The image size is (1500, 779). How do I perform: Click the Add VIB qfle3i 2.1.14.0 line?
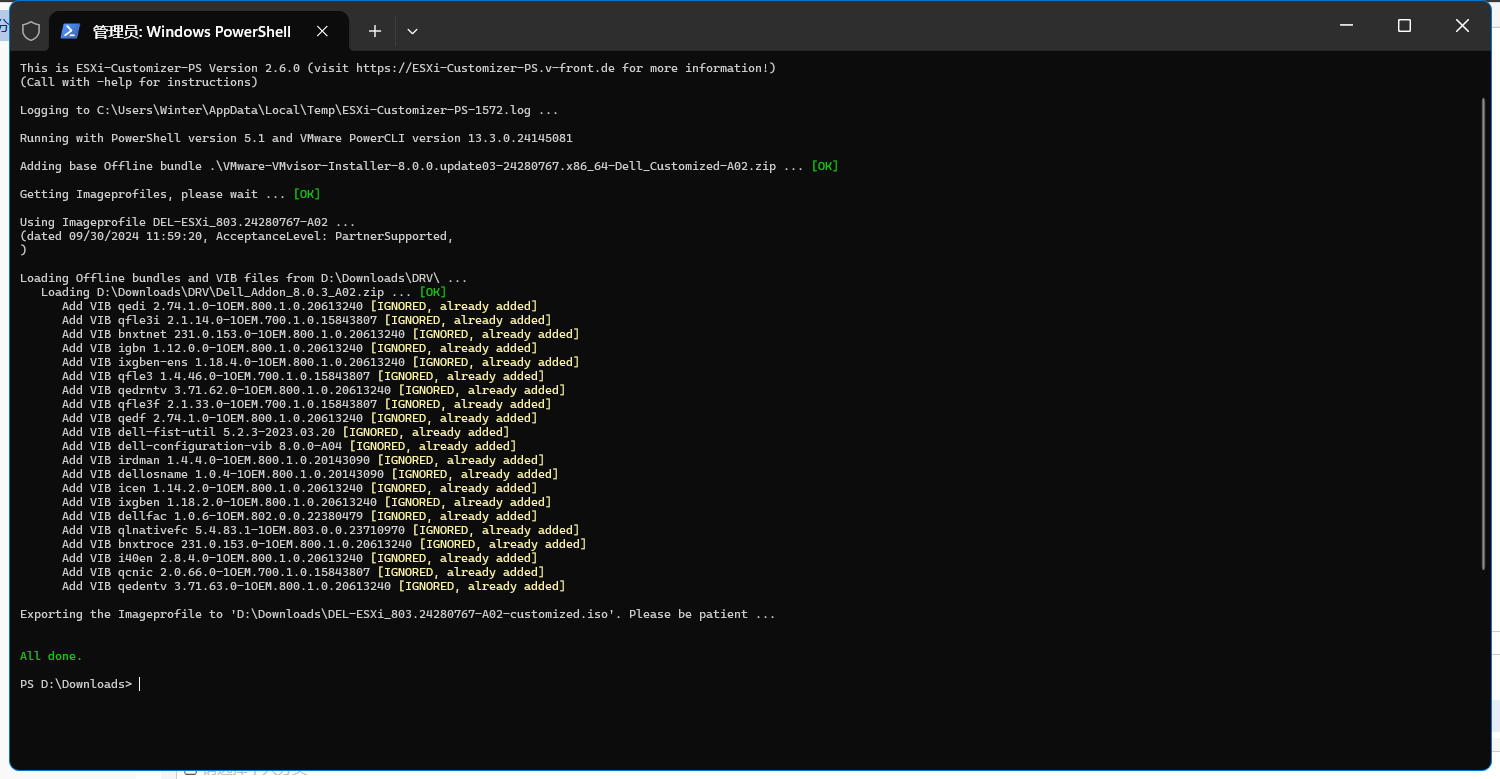306,320
